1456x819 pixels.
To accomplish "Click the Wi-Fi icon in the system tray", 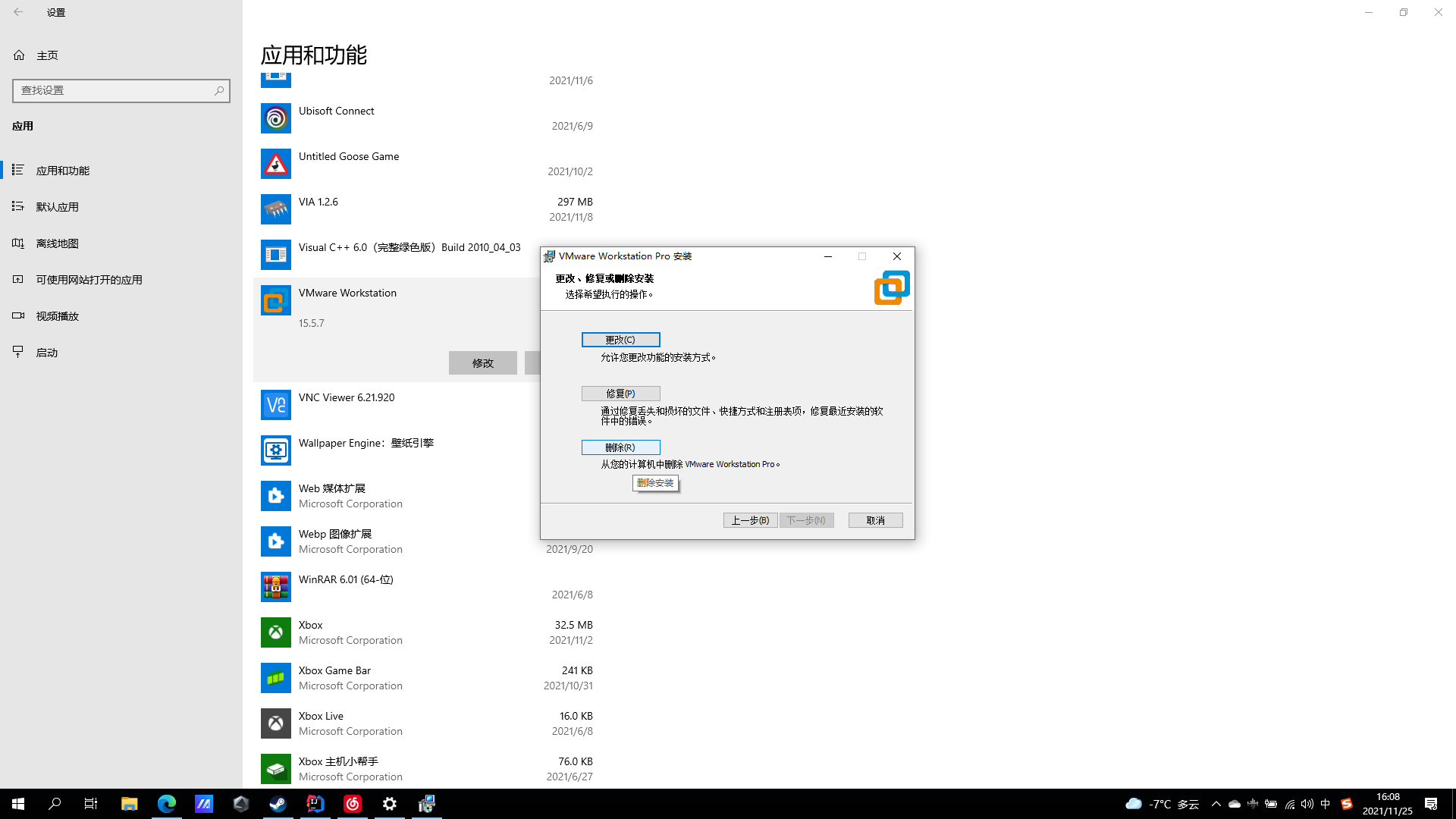I will (1289, 804).
